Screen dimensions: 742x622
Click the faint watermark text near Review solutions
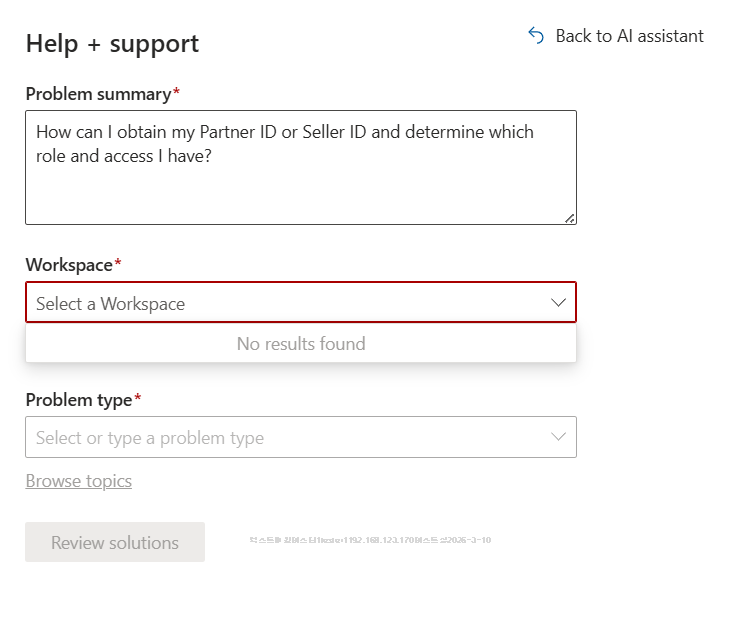pyautogui.click(x=370, y=540)
